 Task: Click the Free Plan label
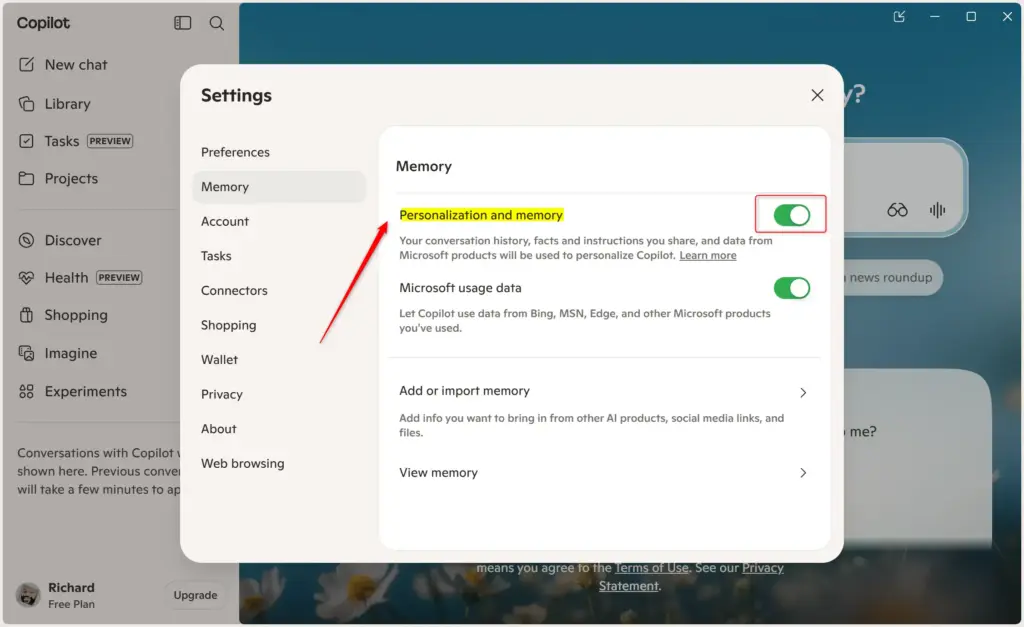click(x=71, y=604)
